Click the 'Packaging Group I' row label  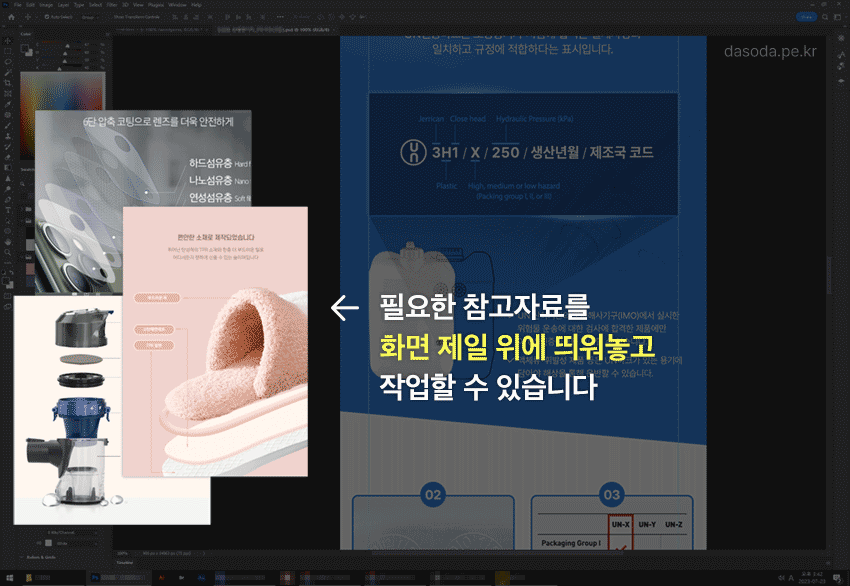pyautogui.click(x=571, y=543)
